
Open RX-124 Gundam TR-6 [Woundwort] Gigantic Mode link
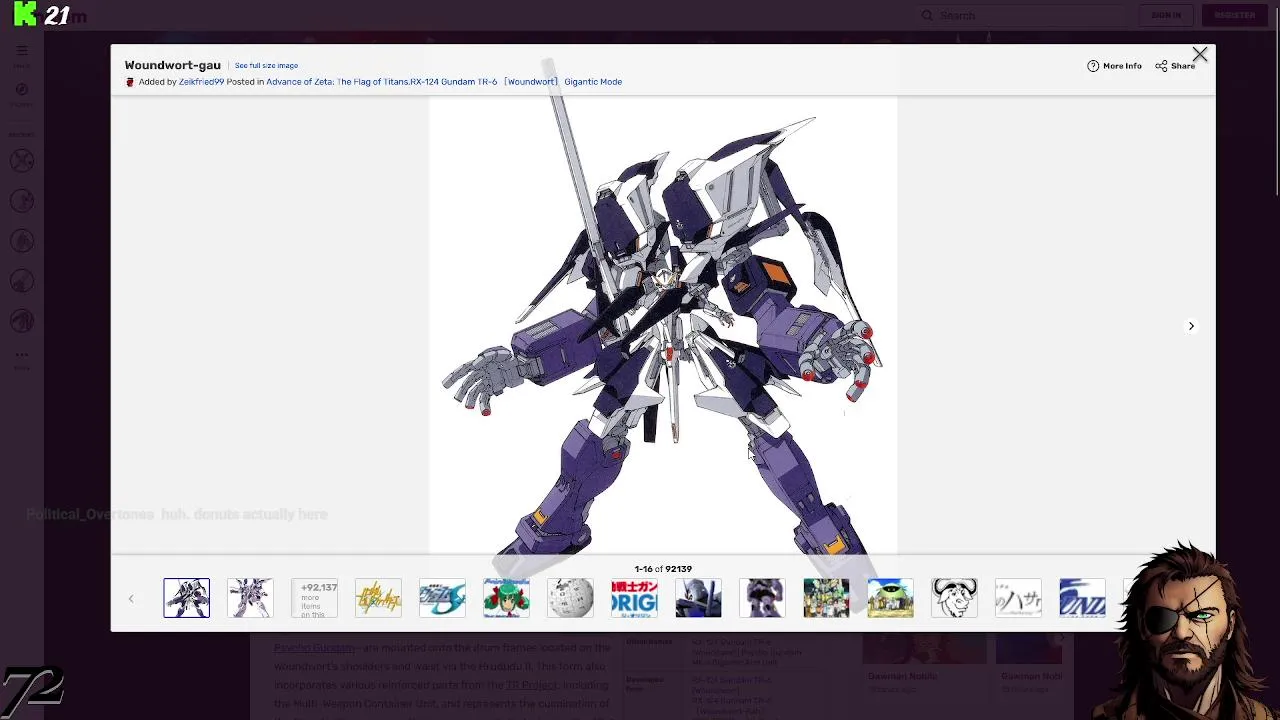(516, 82)
